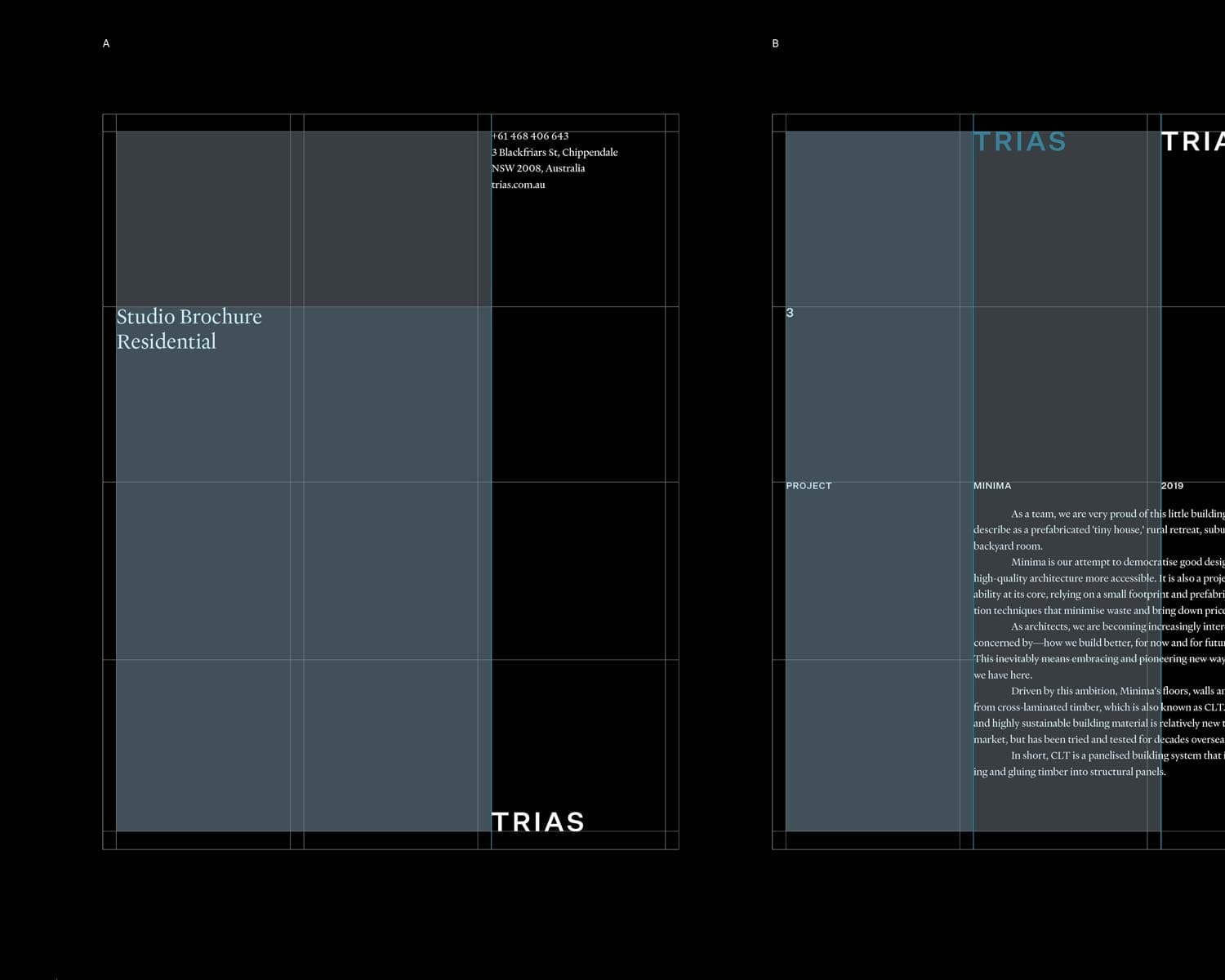1225x980 pixels.
Task: Click the blue TRIAS logo on page B
Action: [1021, 142]
